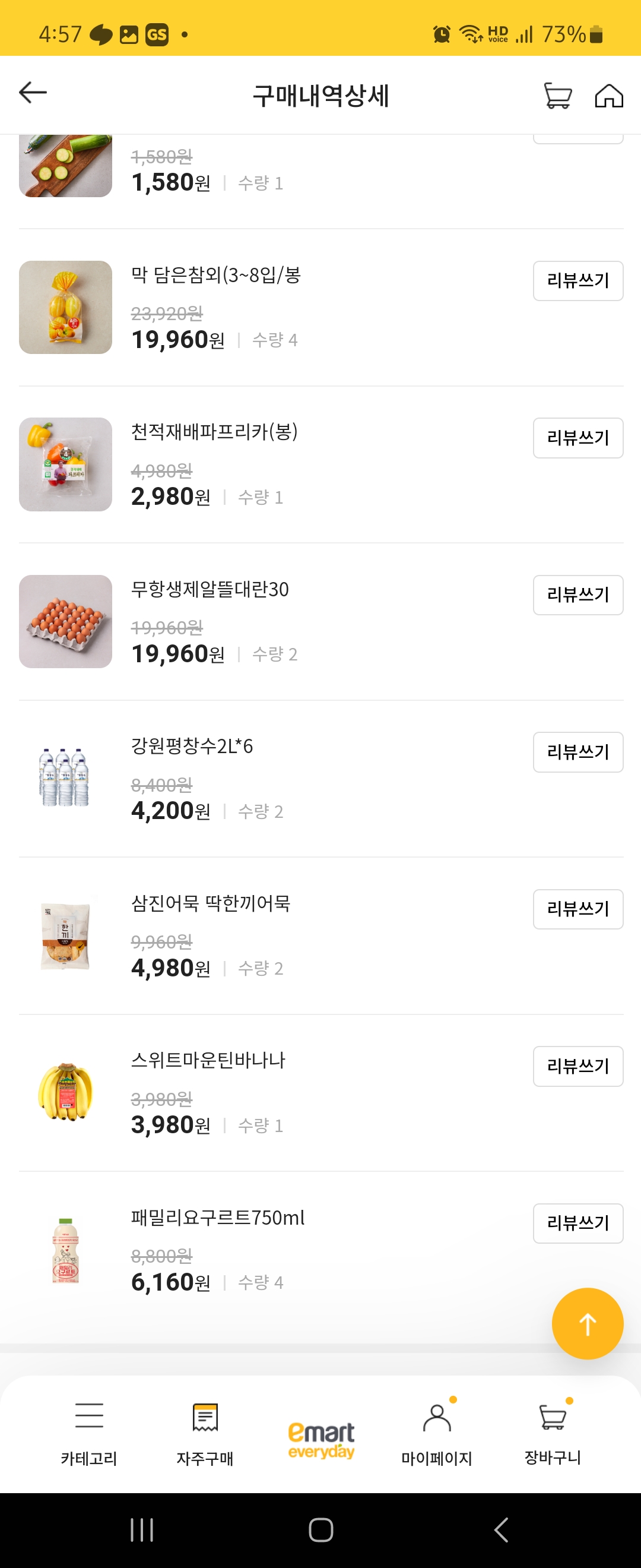This screenshot has width=641, height=1568.
Task: Tap the emart everyday logo
Action: pyautogui.click(x=321, y=1440)
